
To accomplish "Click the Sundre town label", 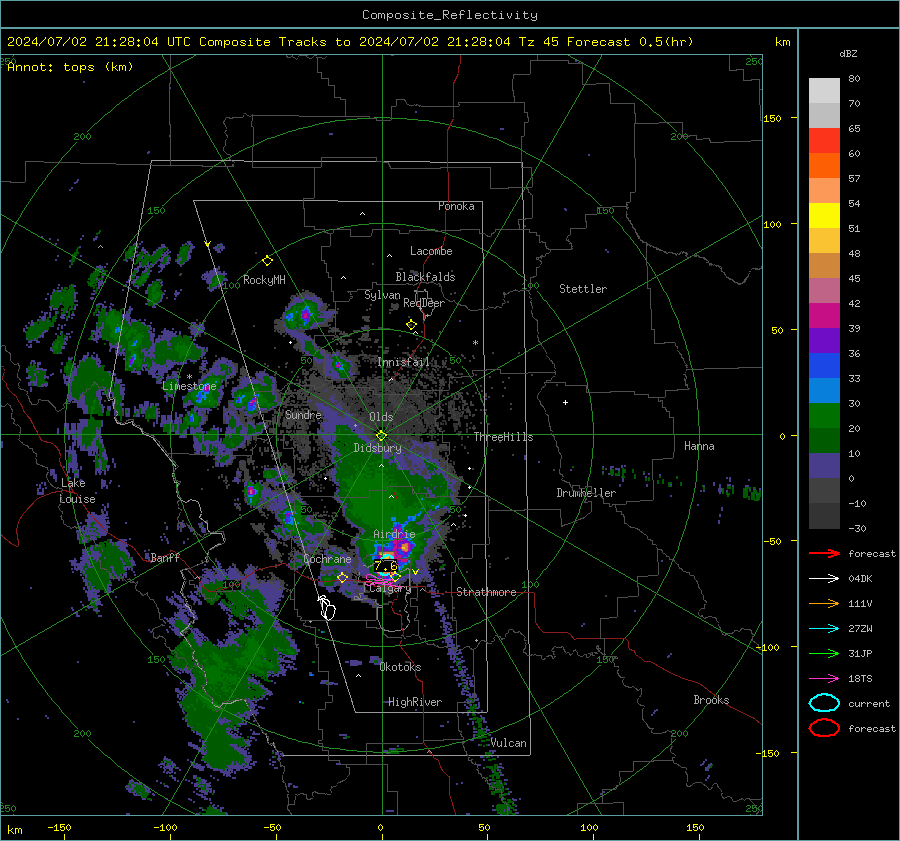I will point(303,414).
